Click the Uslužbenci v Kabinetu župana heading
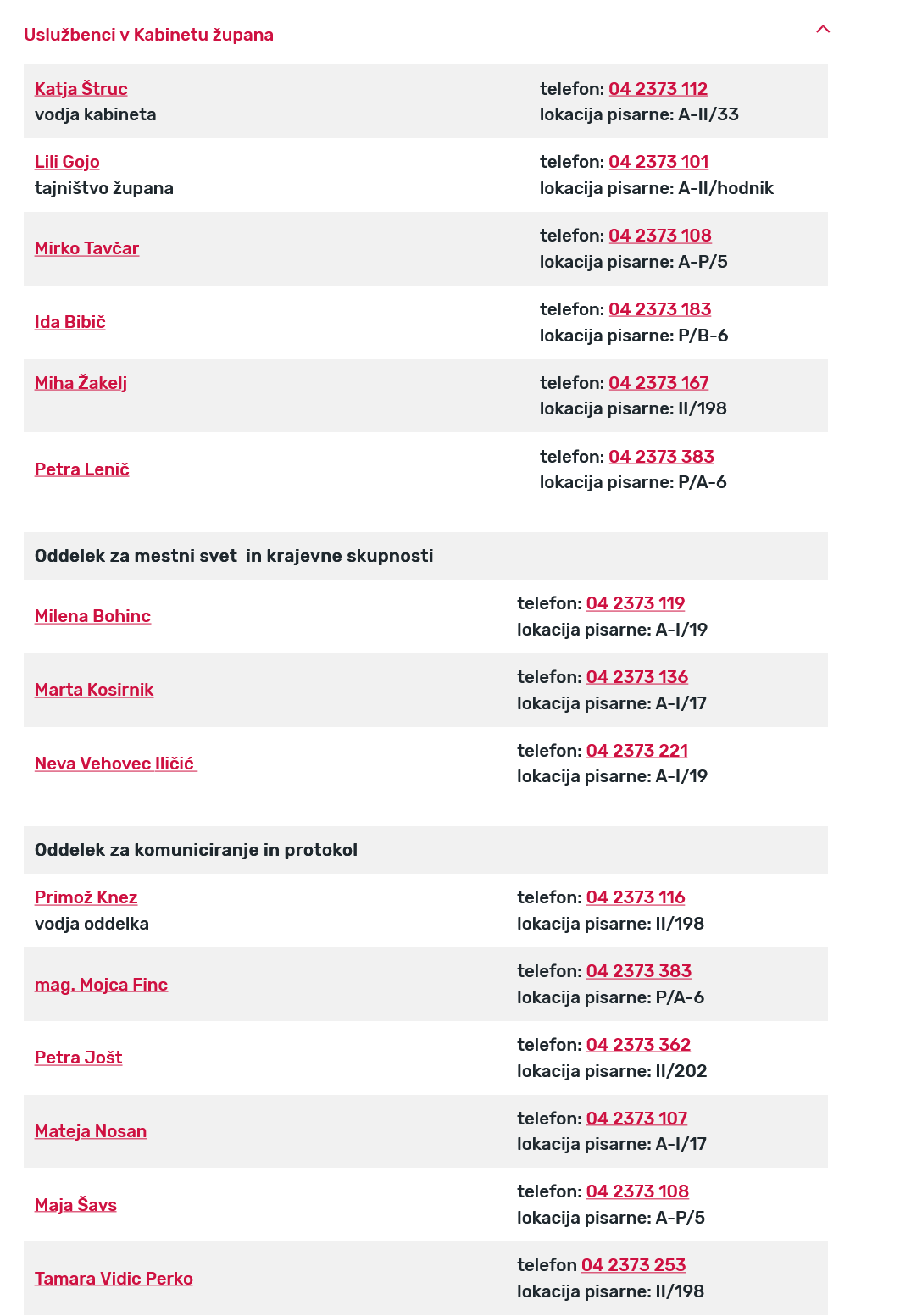This screenshot has width=900, height=1316. tap(148, 35)
